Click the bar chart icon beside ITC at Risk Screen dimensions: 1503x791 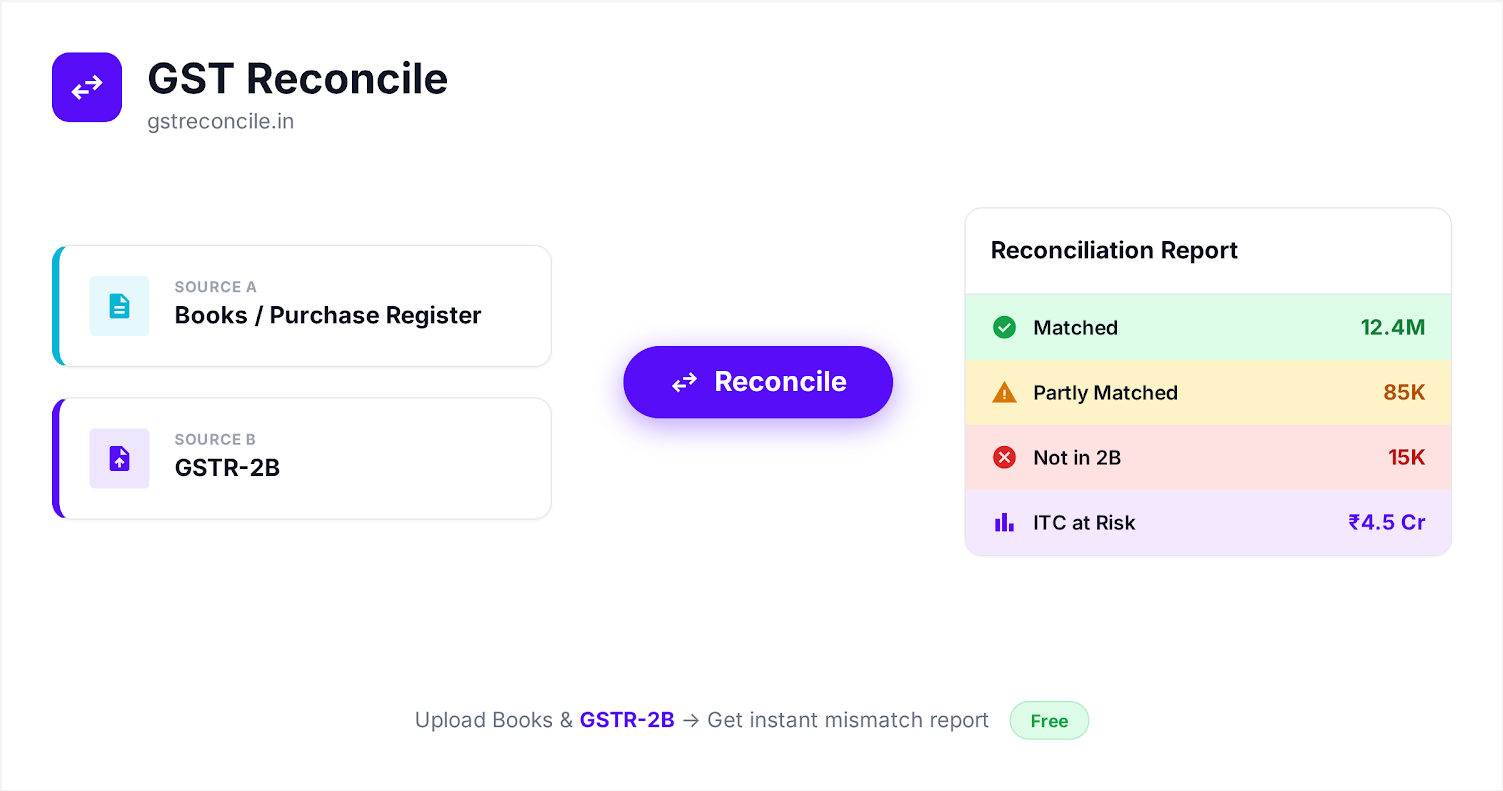click(x=1004, y=522)
